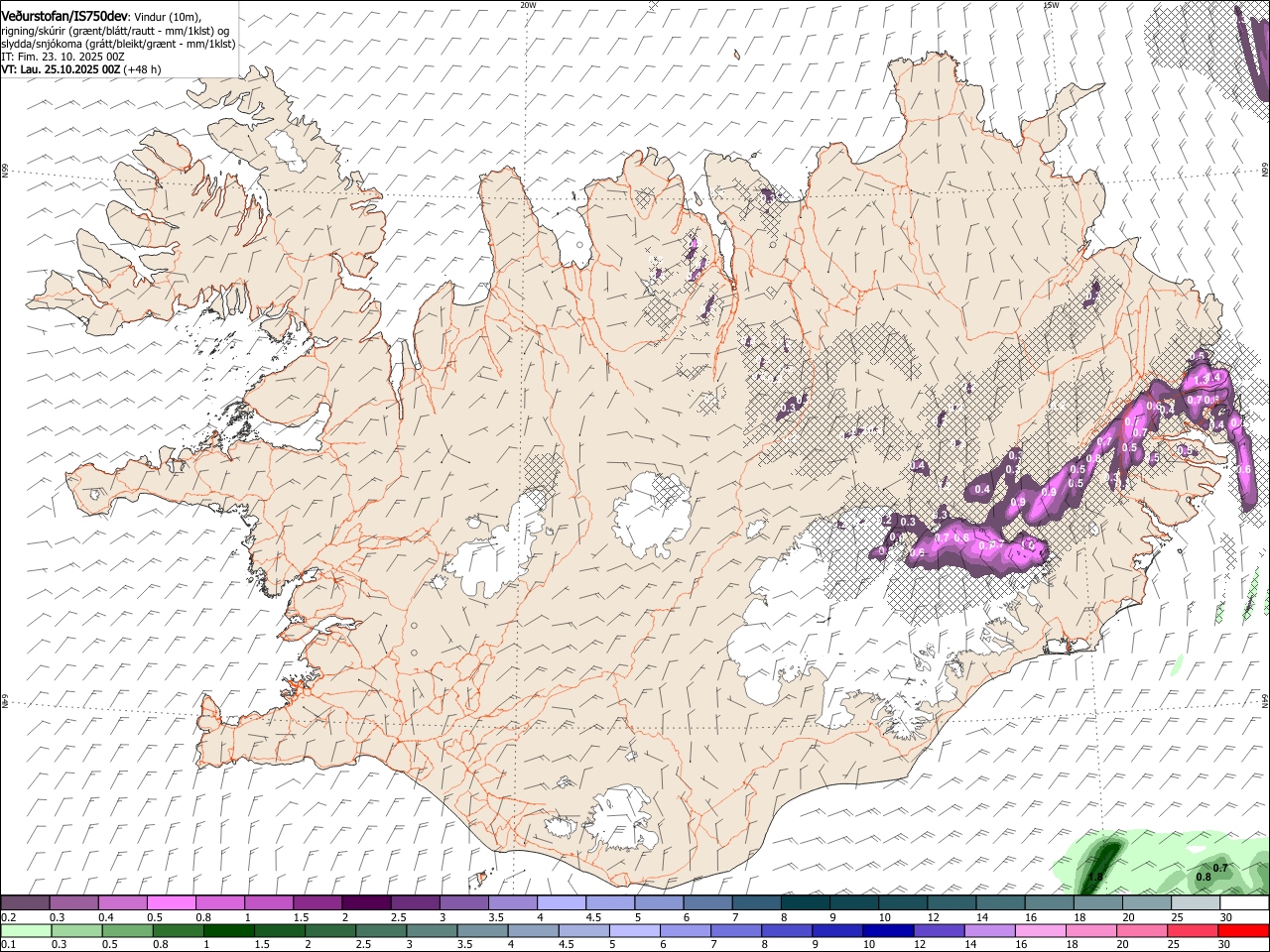Pick the purple swatch above 12 in the lower legend row
This screenshot has width=1270, height=952.
[x=940, y=930]
